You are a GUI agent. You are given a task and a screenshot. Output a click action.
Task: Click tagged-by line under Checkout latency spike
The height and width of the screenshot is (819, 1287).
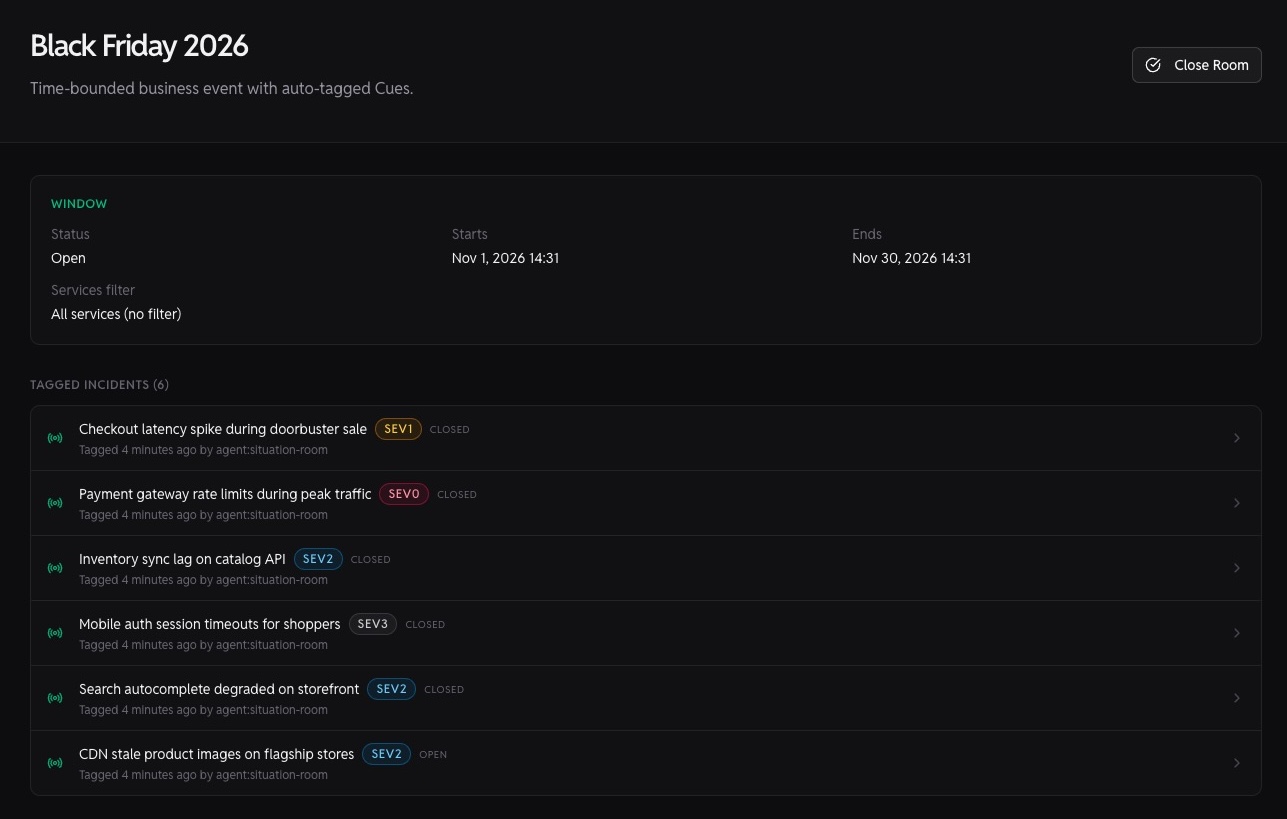[203, 450]
